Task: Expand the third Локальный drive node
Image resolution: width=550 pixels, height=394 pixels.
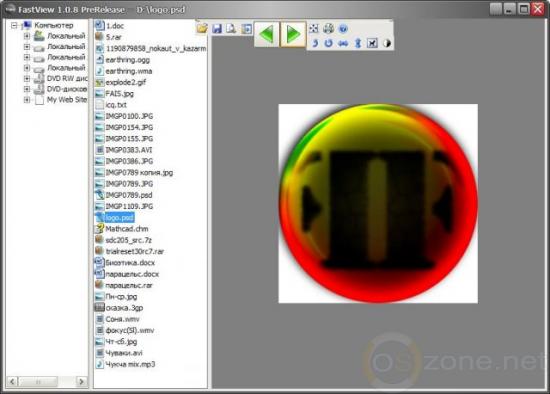Action: [x=27, y=57]
